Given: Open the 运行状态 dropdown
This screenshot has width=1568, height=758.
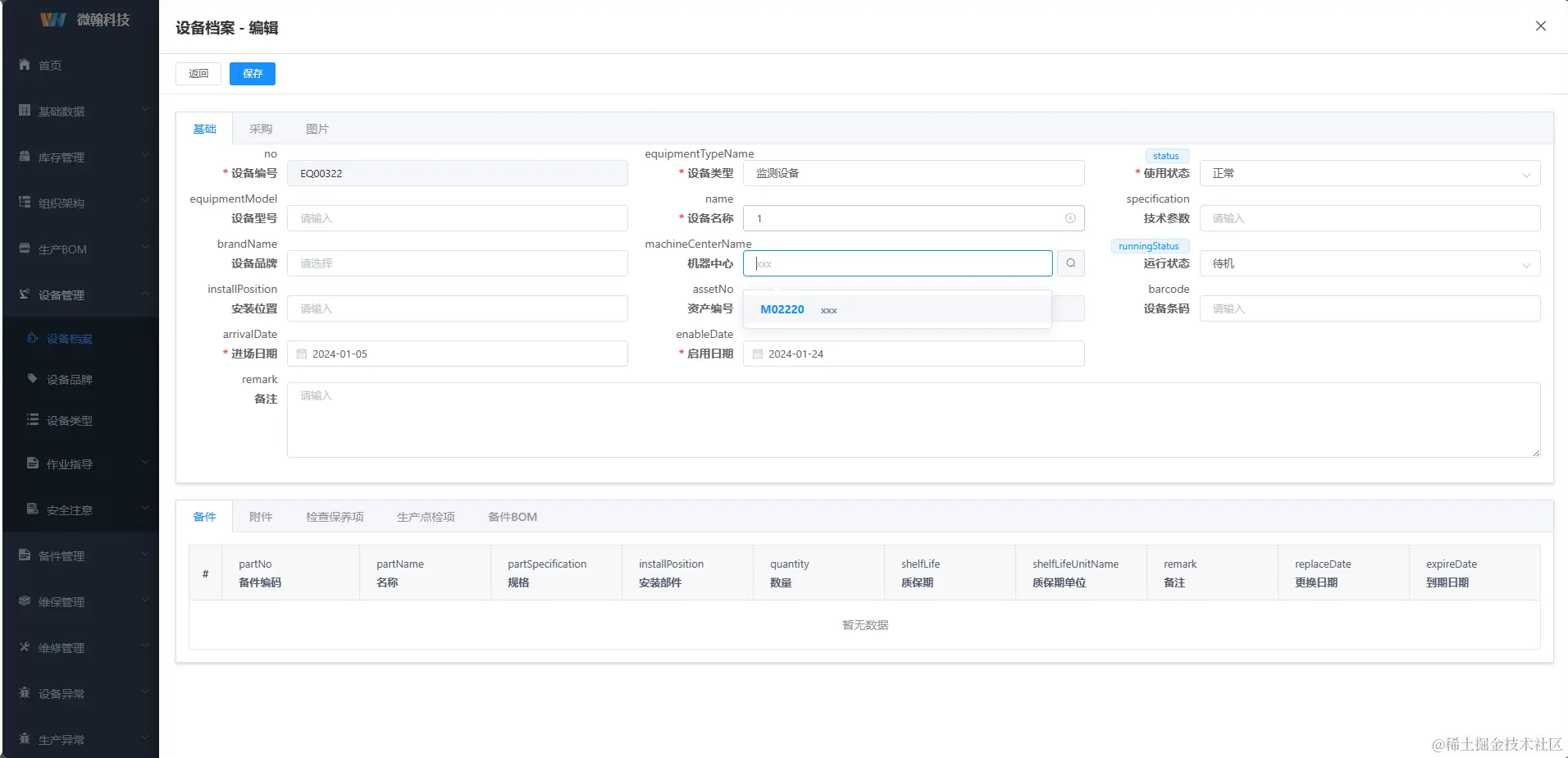Looking at the screenshot, I should 1370,263.
